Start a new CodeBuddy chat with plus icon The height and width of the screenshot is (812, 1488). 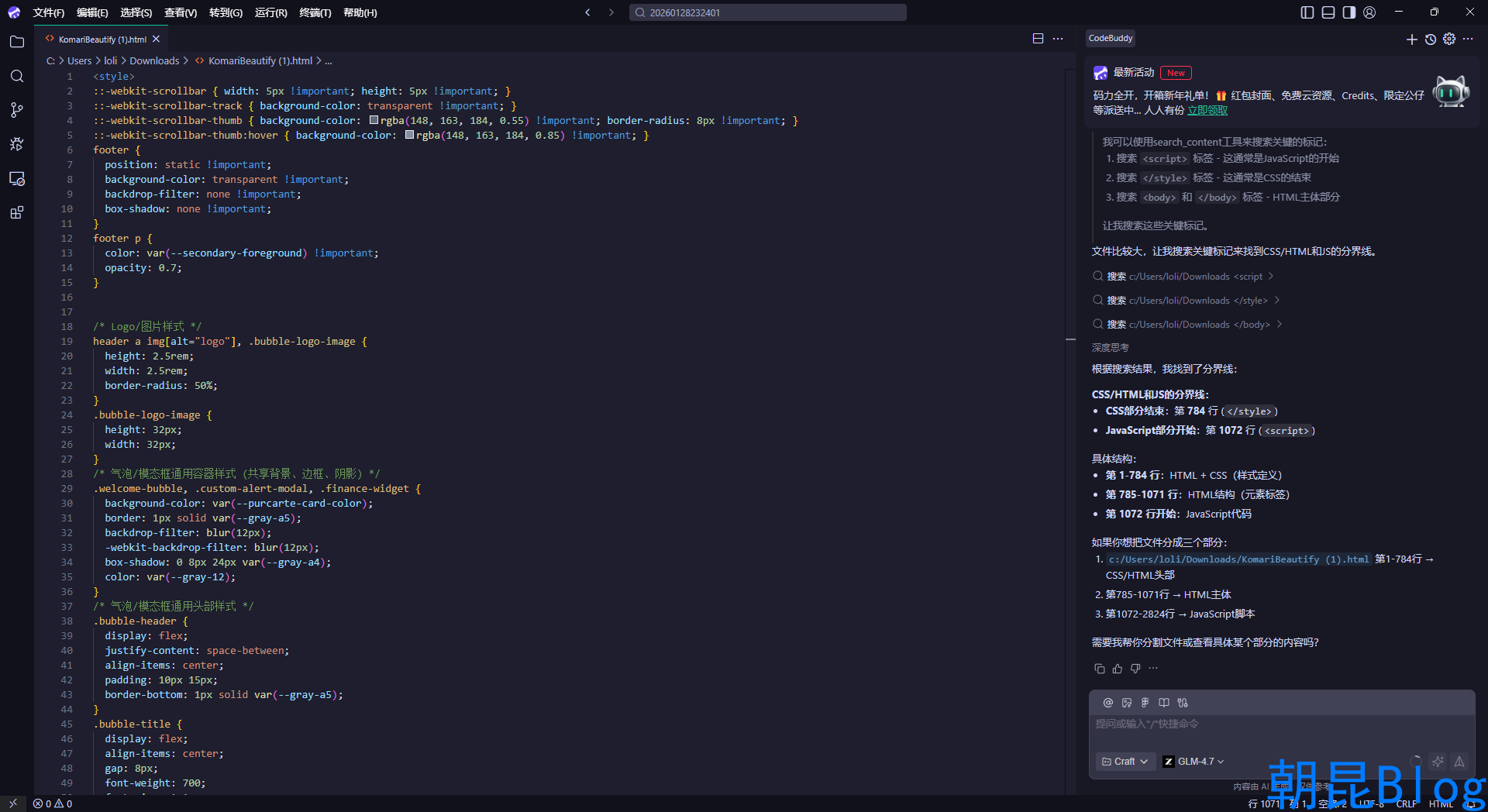pos(1411,39)
